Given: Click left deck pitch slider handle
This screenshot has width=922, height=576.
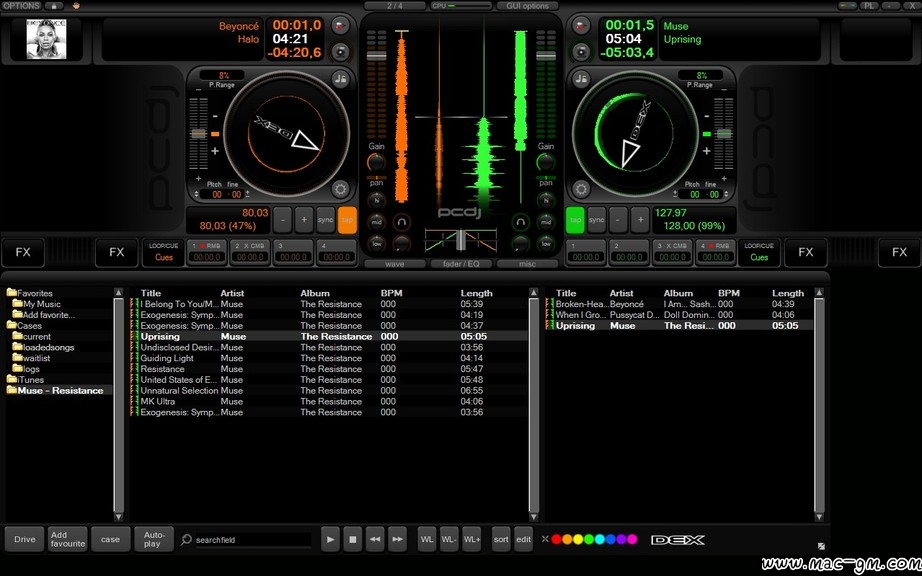Looking at the screenshot, I should [x=199, y=134].
